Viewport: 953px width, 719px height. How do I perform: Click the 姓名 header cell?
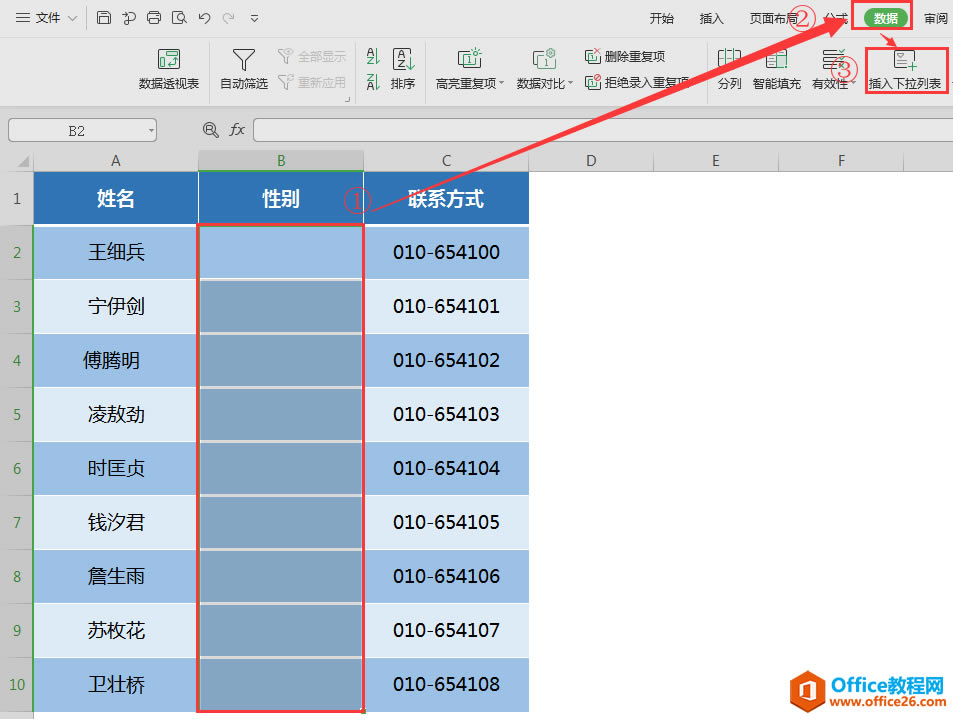(x=115, y=198)
